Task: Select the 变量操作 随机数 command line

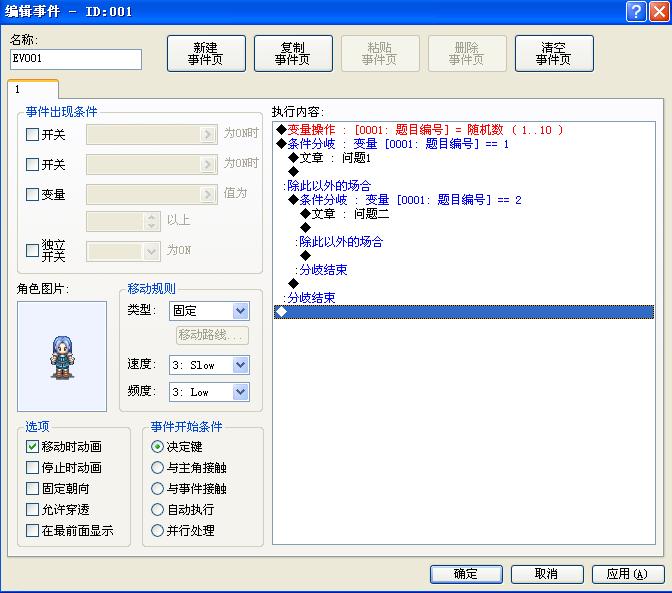Action: 420,130
